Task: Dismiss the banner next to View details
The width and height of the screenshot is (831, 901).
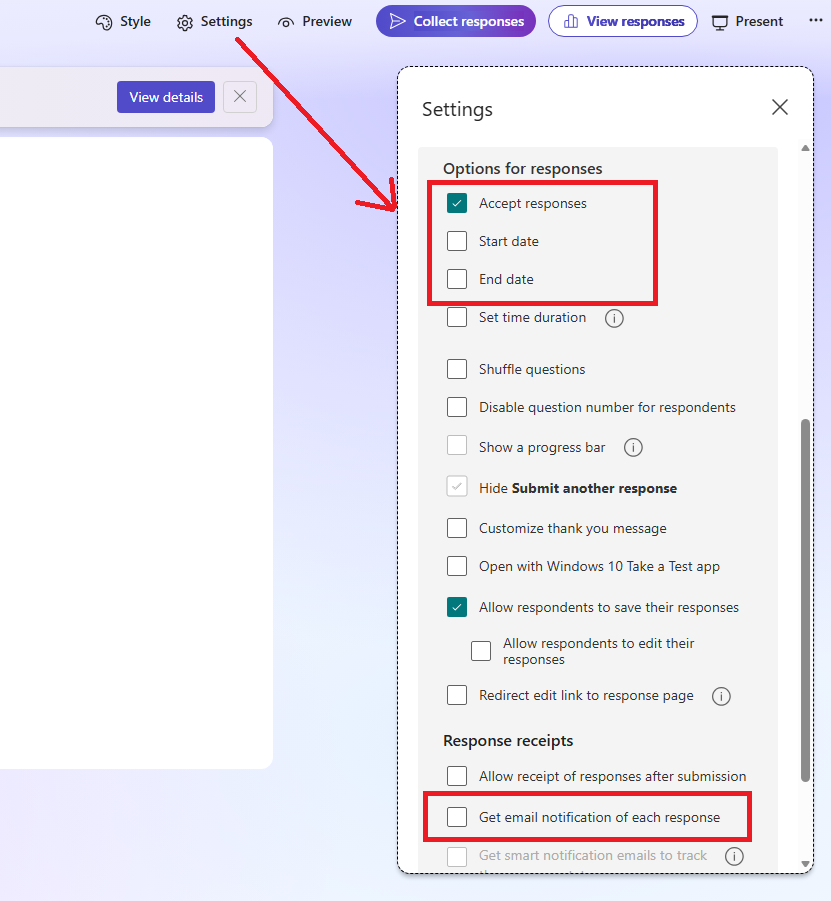Action: click(x=240, y=97)
